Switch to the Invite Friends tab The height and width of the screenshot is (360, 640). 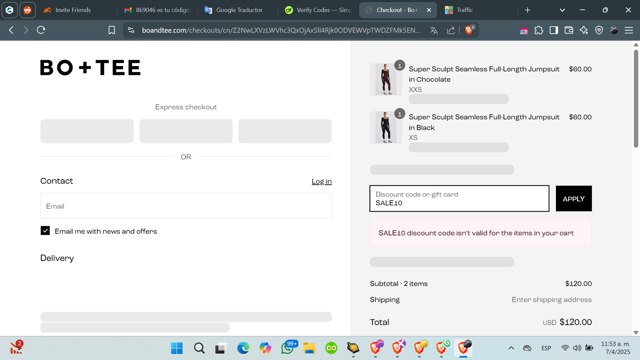point(73,10)
